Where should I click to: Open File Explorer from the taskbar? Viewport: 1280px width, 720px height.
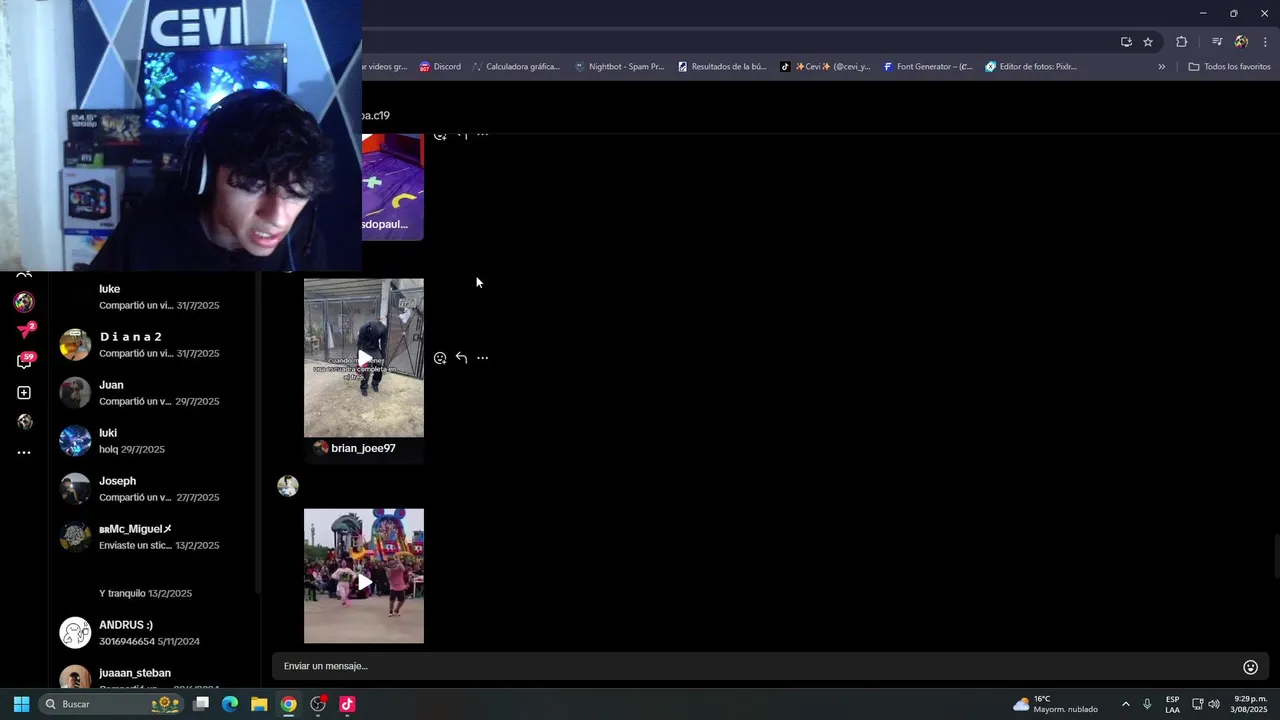click(259, 704)
